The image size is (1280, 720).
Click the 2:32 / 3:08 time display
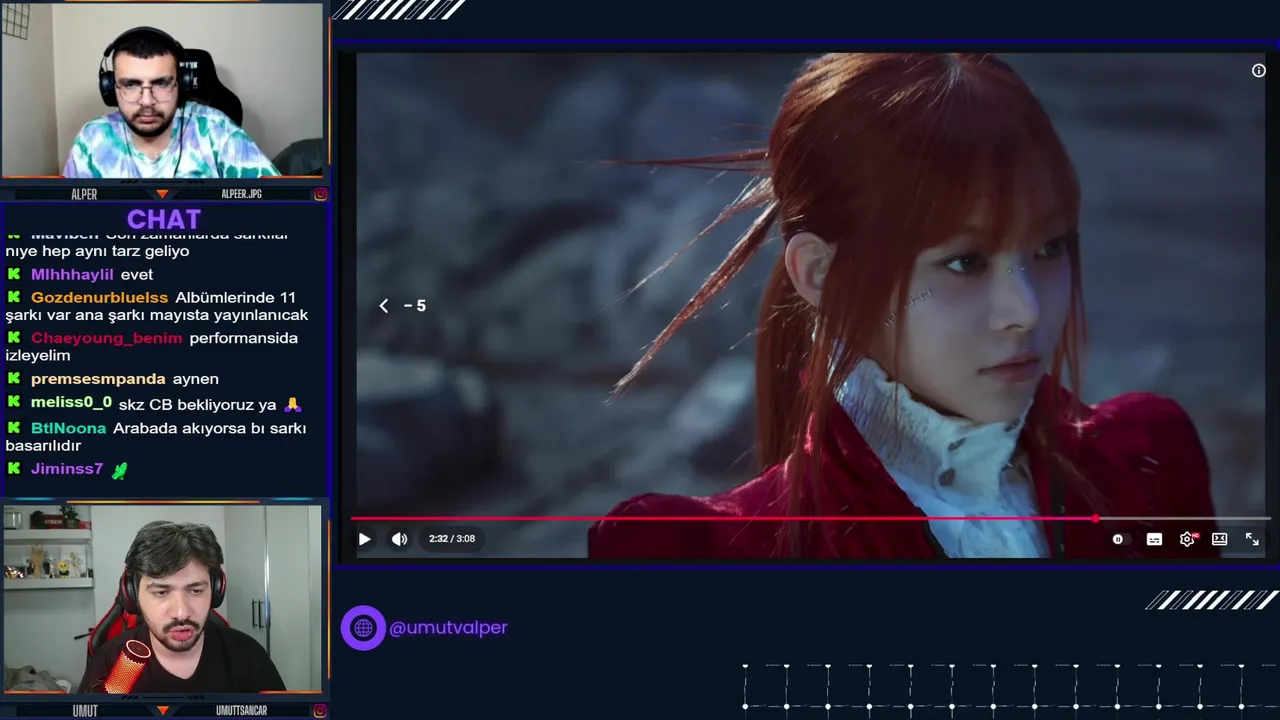[452, 539]
